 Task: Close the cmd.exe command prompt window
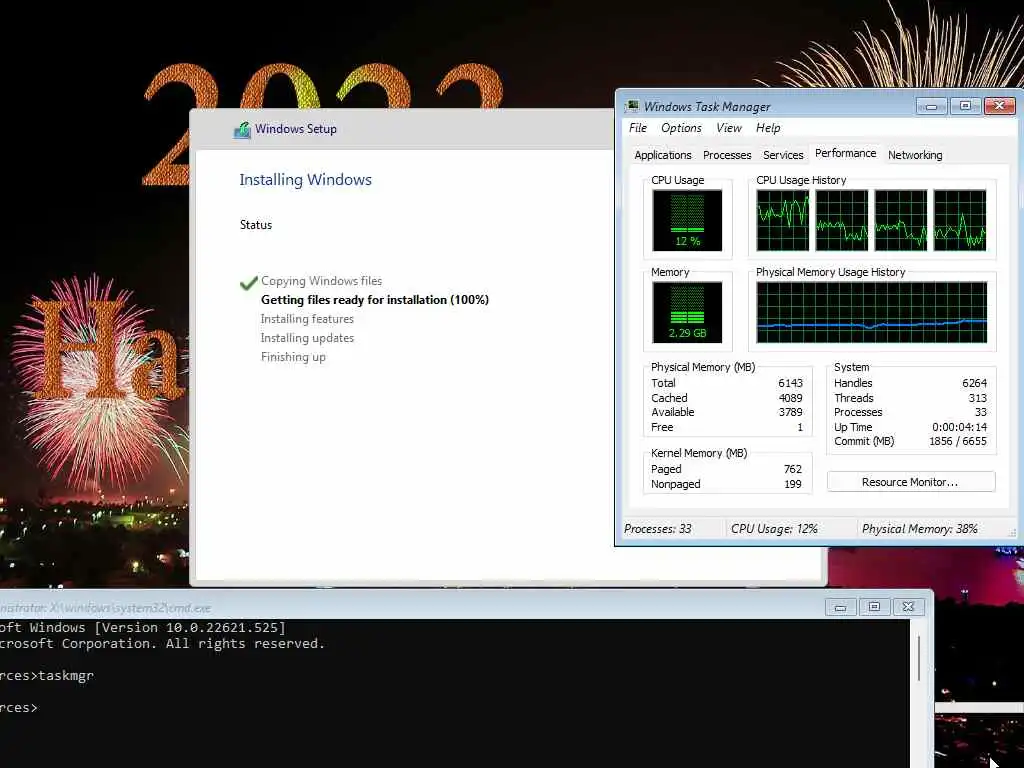pos(908,607)
